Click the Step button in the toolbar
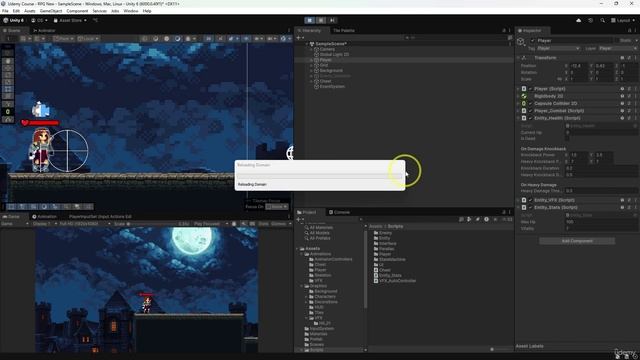 coord(332,20)
